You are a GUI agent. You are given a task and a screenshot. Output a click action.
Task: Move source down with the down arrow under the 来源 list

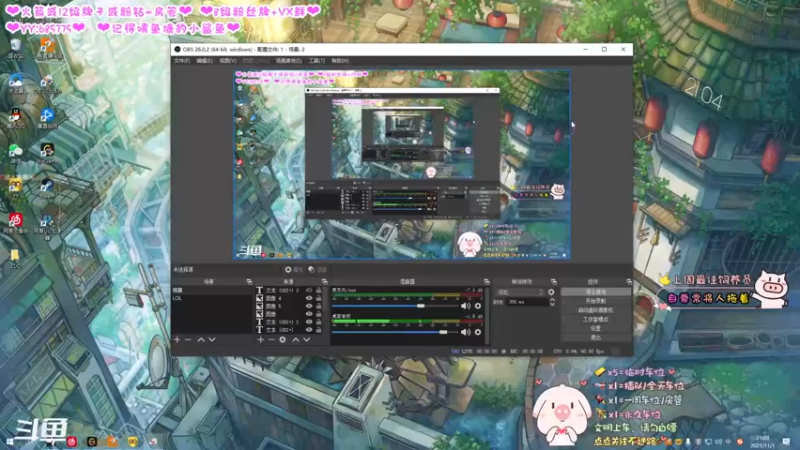[x=307, y=339]
